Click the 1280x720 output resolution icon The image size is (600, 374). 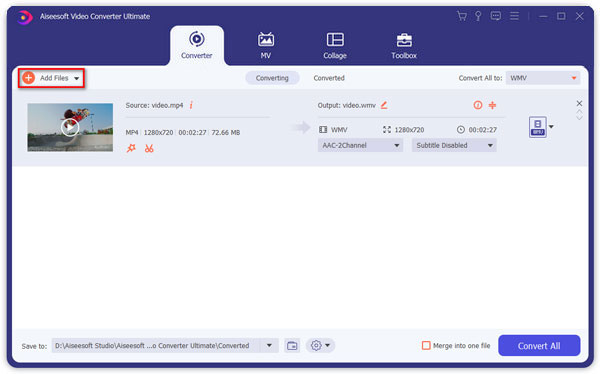387,130
